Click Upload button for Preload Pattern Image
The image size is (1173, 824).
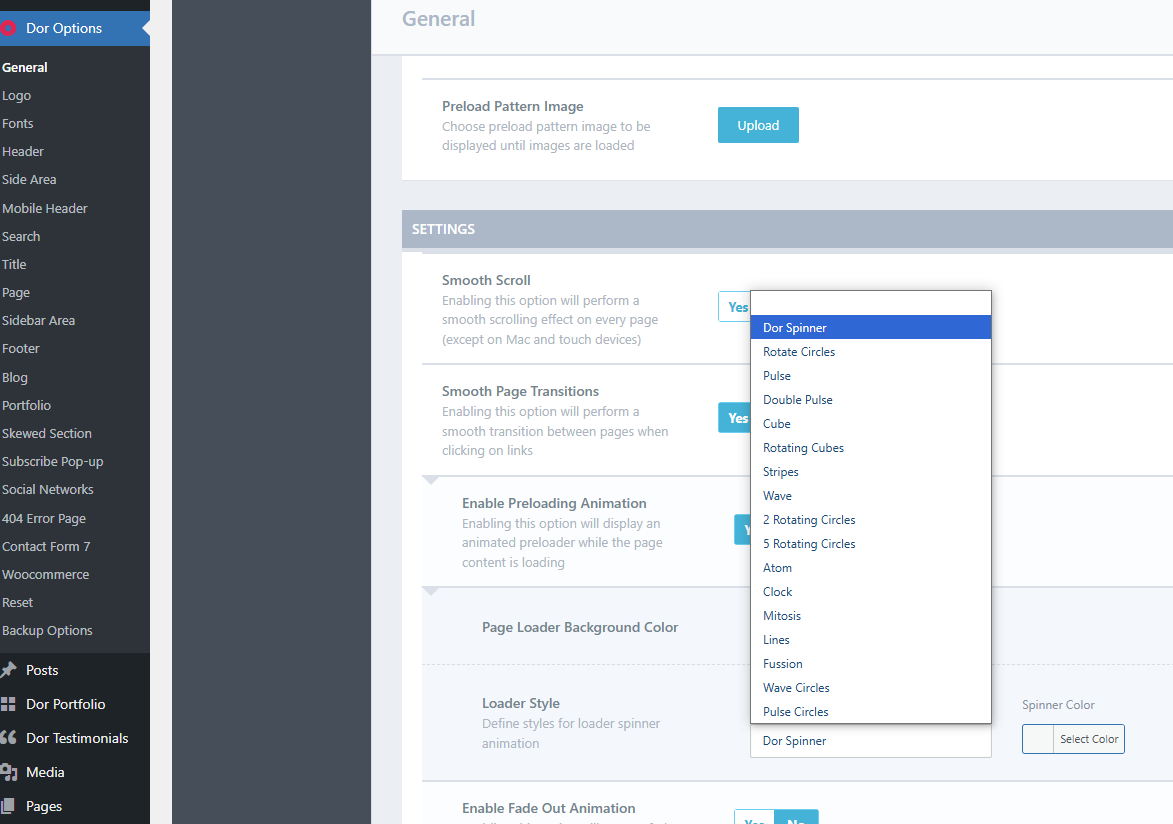point(758,125)
